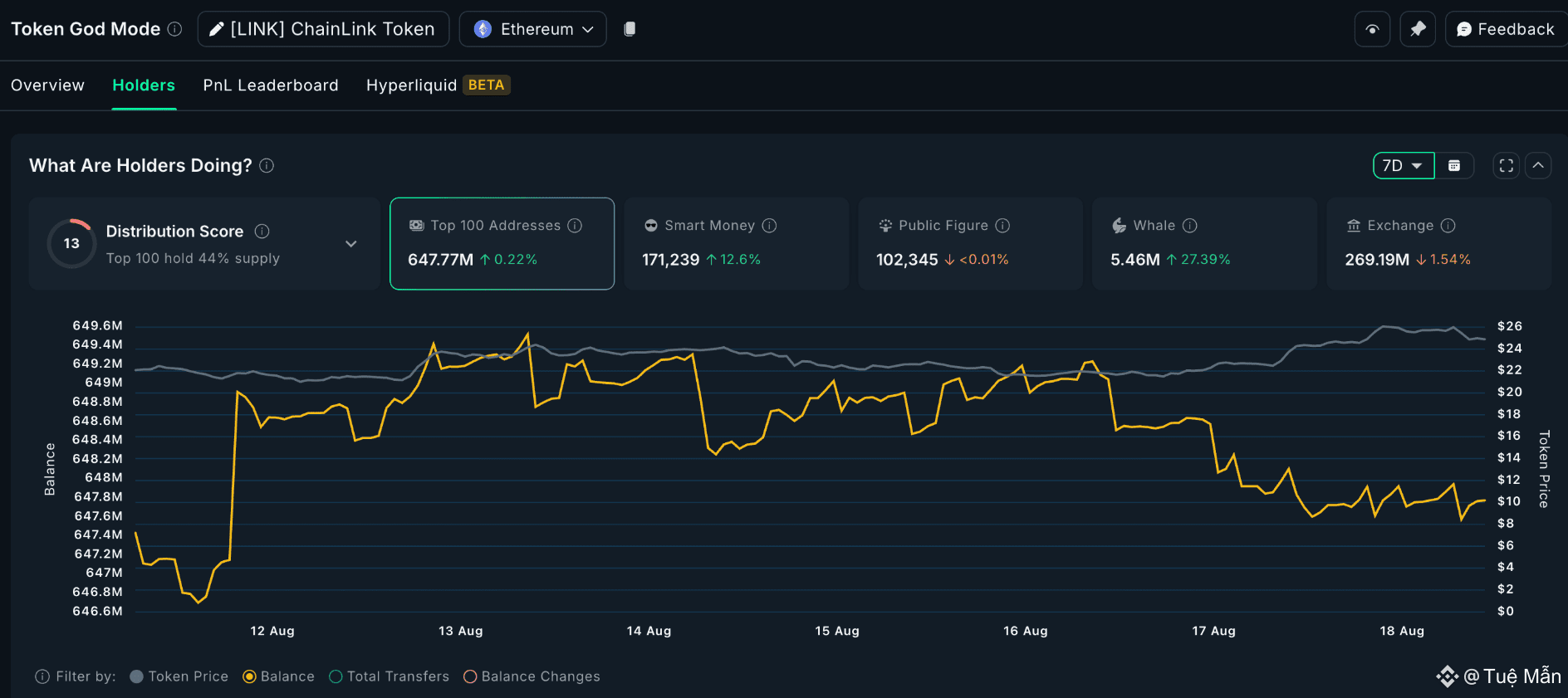This screenshot has width=1568, height=698.
Task: Select the Public Figure card
Action: click(x=971, y=243)
